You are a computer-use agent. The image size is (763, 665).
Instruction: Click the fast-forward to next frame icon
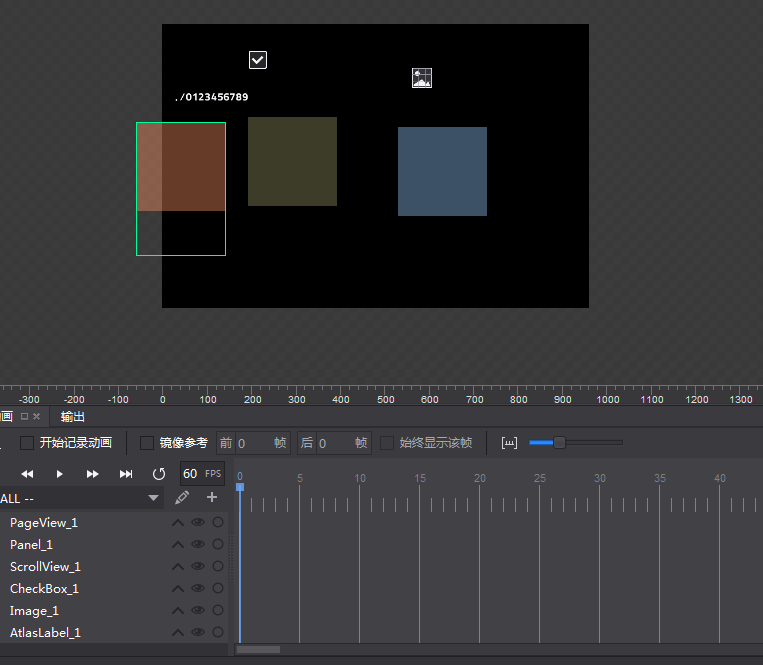click(93, 474)
